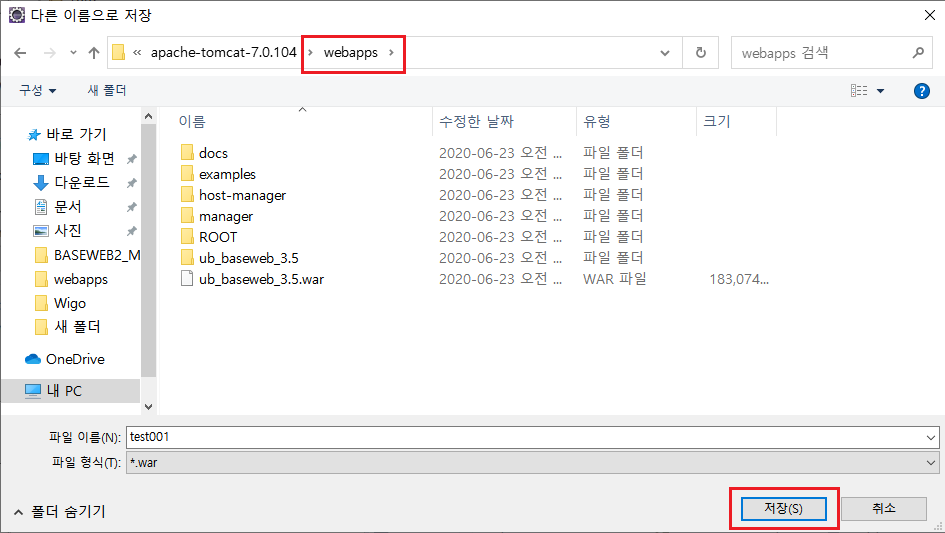The image size is (945, 533).
Task: Click sidebar scrollbar down arrow
Action: (149, 407)
